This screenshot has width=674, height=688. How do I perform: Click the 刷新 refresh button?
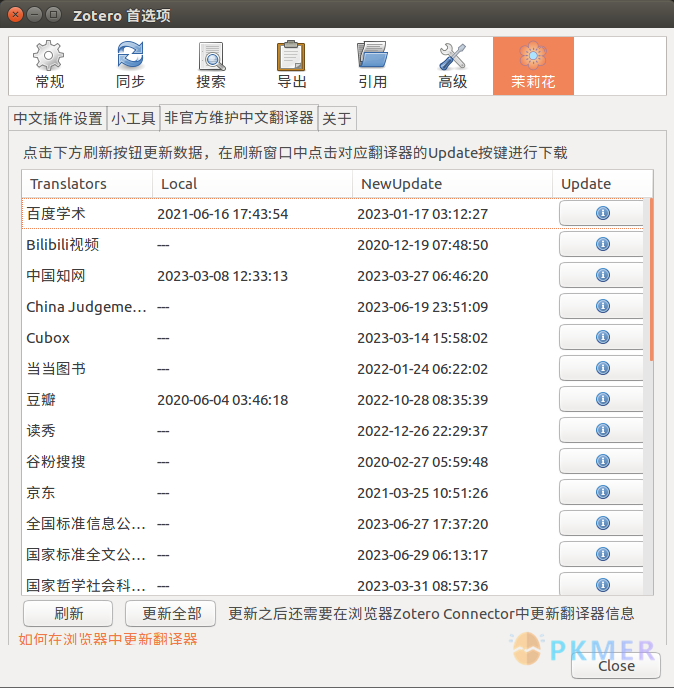point(68,613)
